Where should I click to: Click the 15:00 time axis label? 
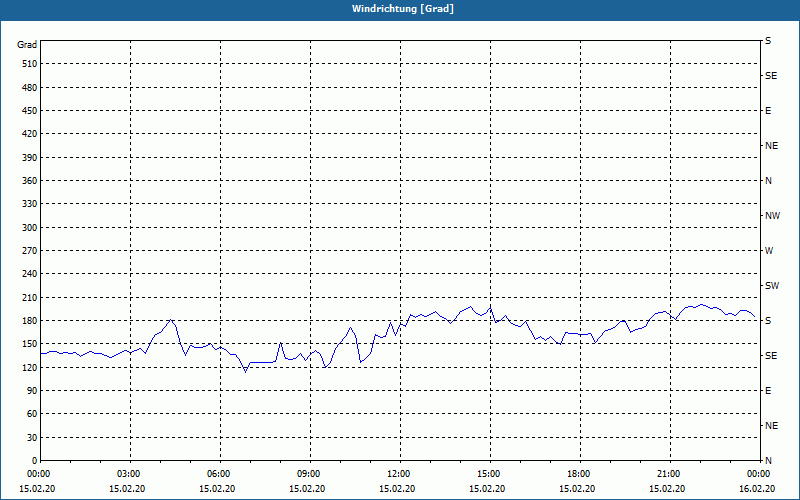point(490,474)
